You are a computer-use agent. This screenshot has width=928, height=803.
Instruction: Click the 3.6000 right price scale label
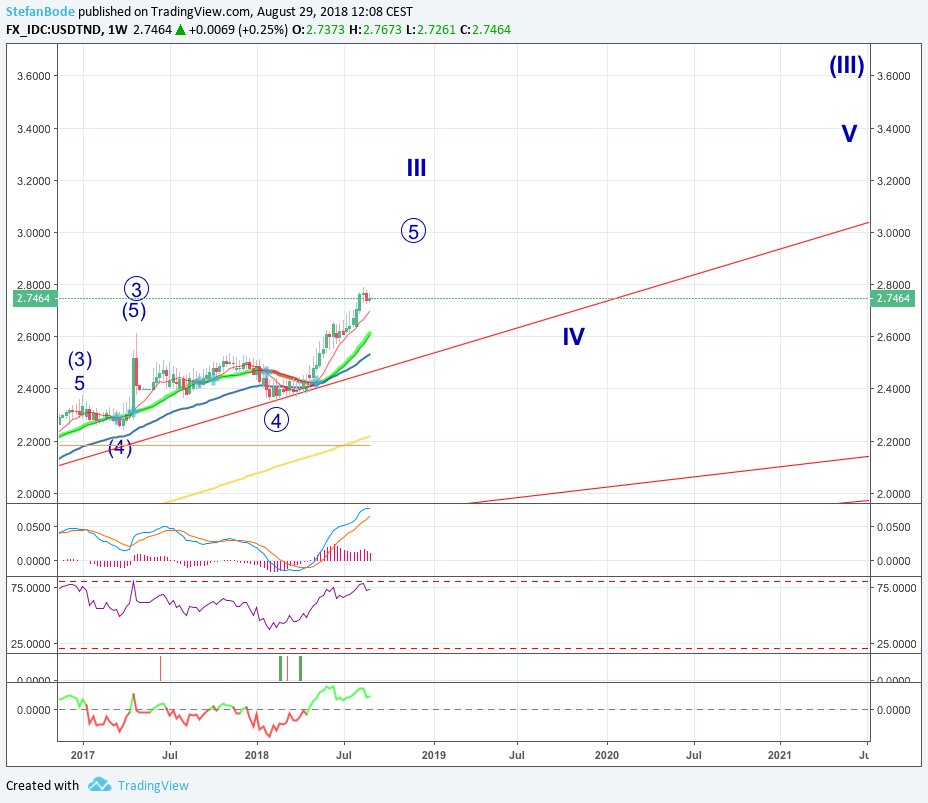click(x=893, y=76)
